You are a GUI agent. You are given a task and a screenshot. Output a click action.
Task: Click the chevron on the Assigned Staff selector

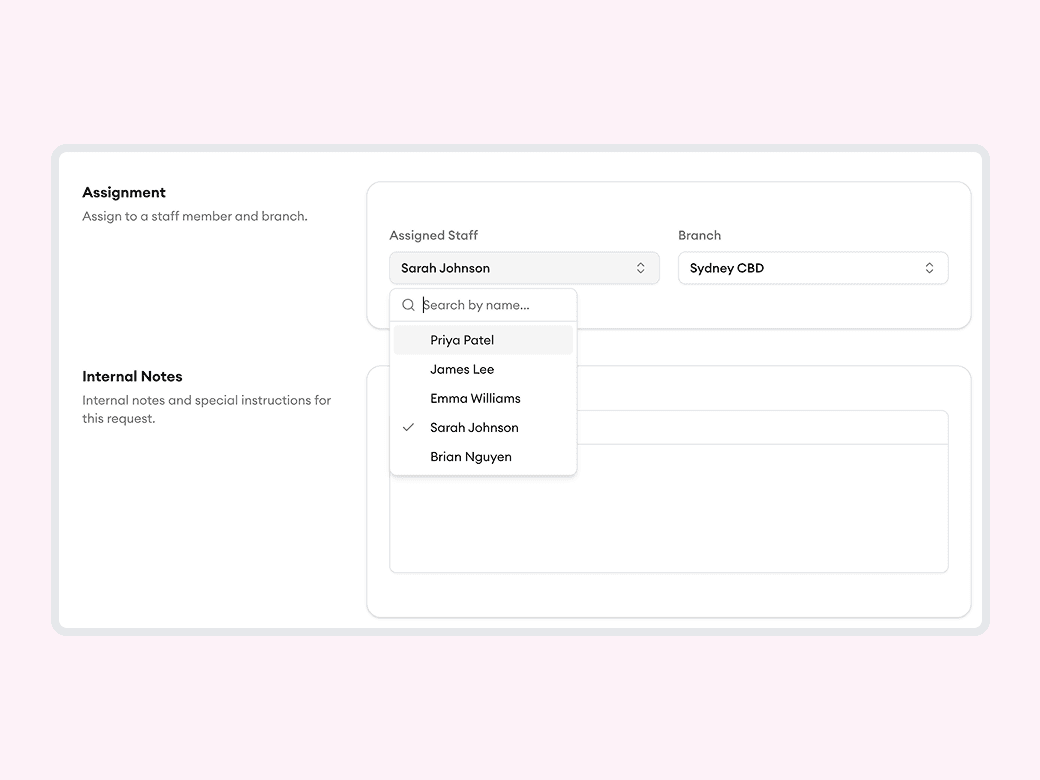point(641,267)
